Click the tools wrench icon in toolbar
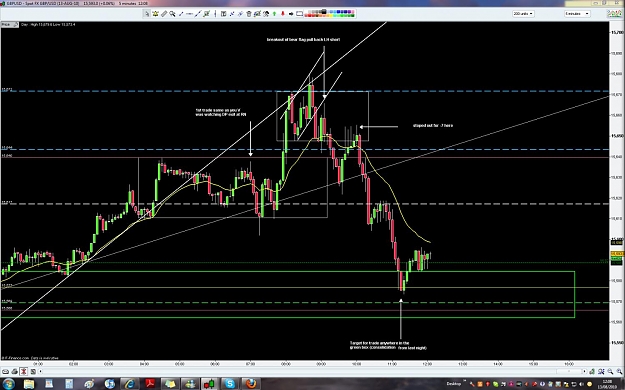The image size is (625, 390). pyautogui.click(x=266, y=14)
